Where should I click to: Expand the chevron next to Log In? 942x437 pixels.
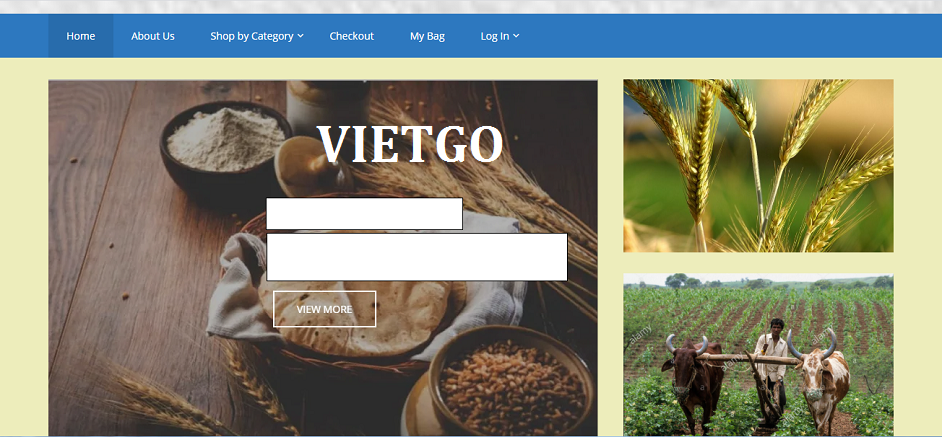point(516,36)
